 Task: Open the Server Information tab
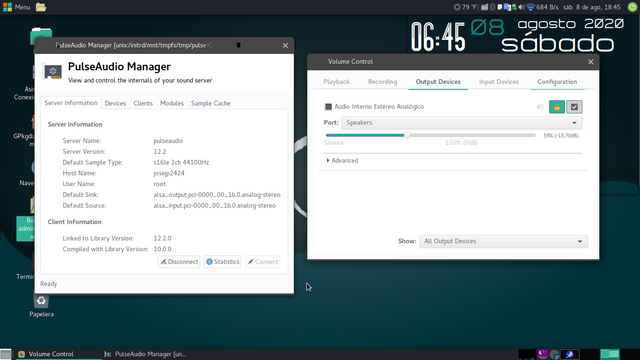coord(71,103)
